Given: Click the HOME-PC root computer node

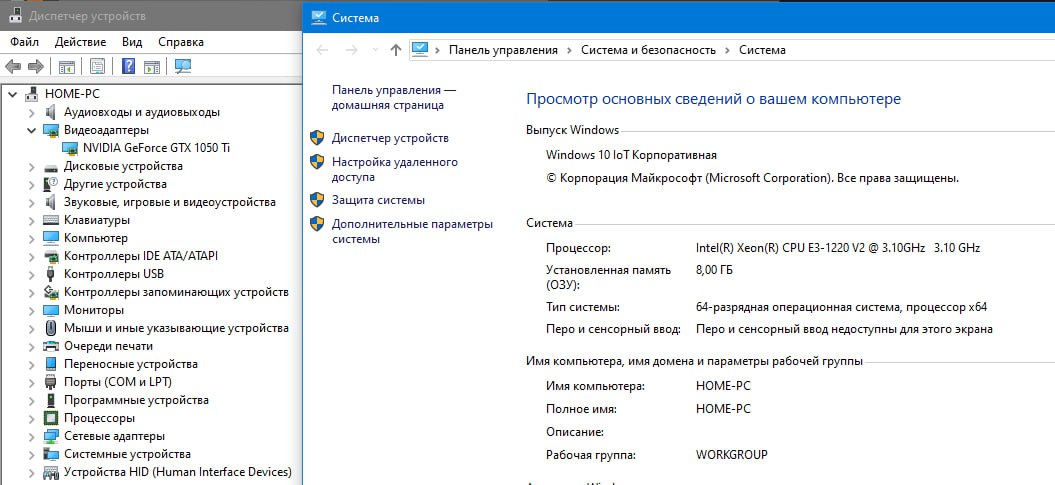Looking at the screenshot, I should [x=72, y=94].
